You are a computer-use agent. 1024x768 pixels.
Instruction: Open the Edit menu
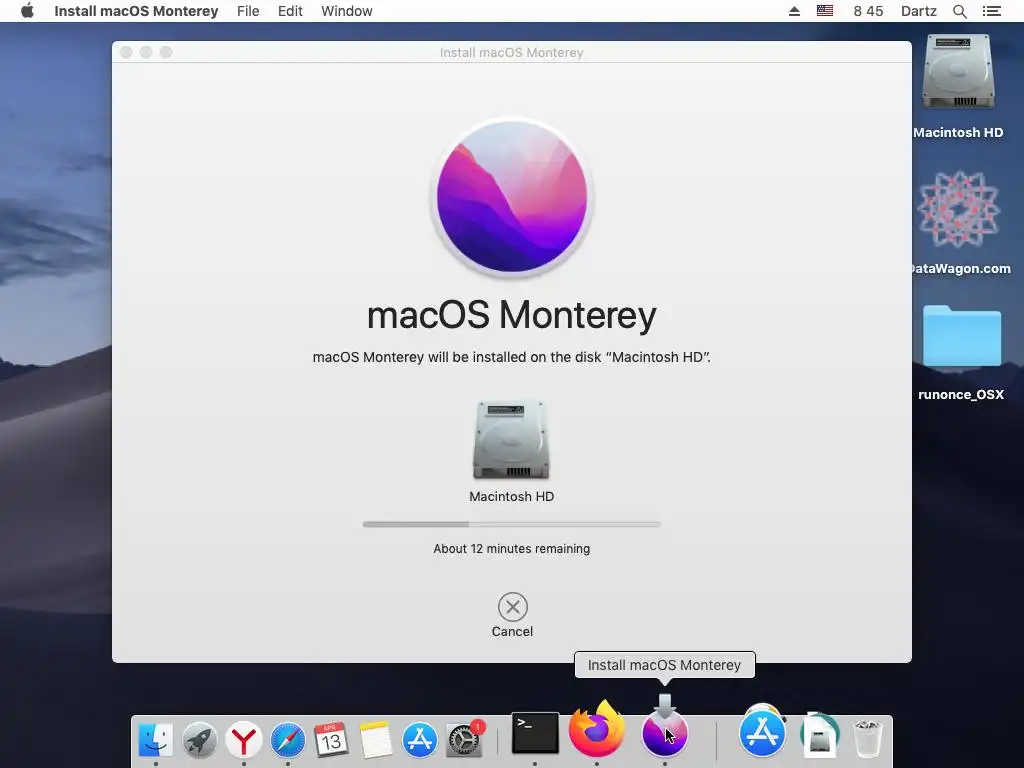pos(290,11)
